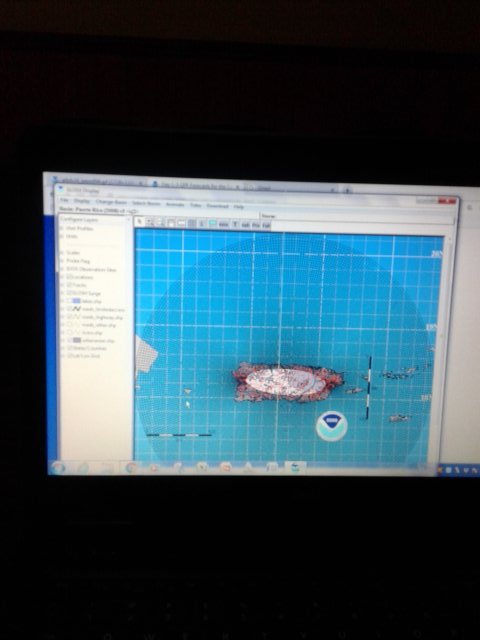The width and height of the screenshot is (480, 640).
Task: Toggle the SLOSH Surge checkbox
Action: (x=69, y=293)
